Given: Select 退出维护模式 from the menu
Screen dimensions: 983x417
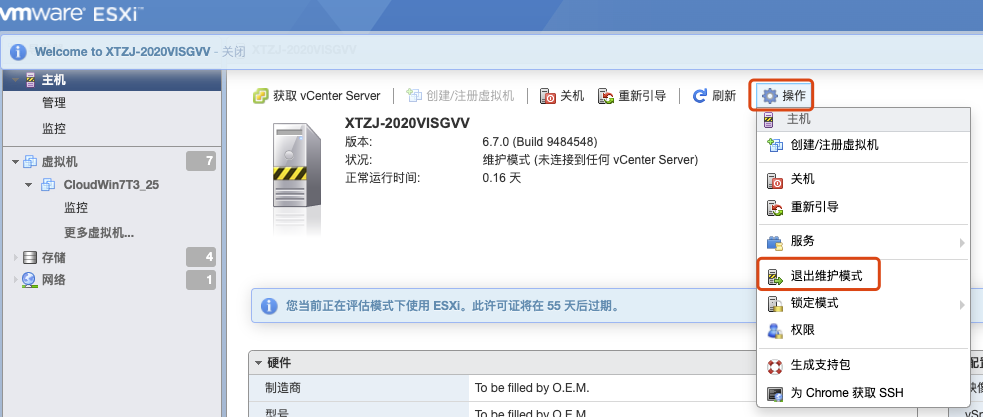Looking at the screenshot, I should (x=864, y=276).
